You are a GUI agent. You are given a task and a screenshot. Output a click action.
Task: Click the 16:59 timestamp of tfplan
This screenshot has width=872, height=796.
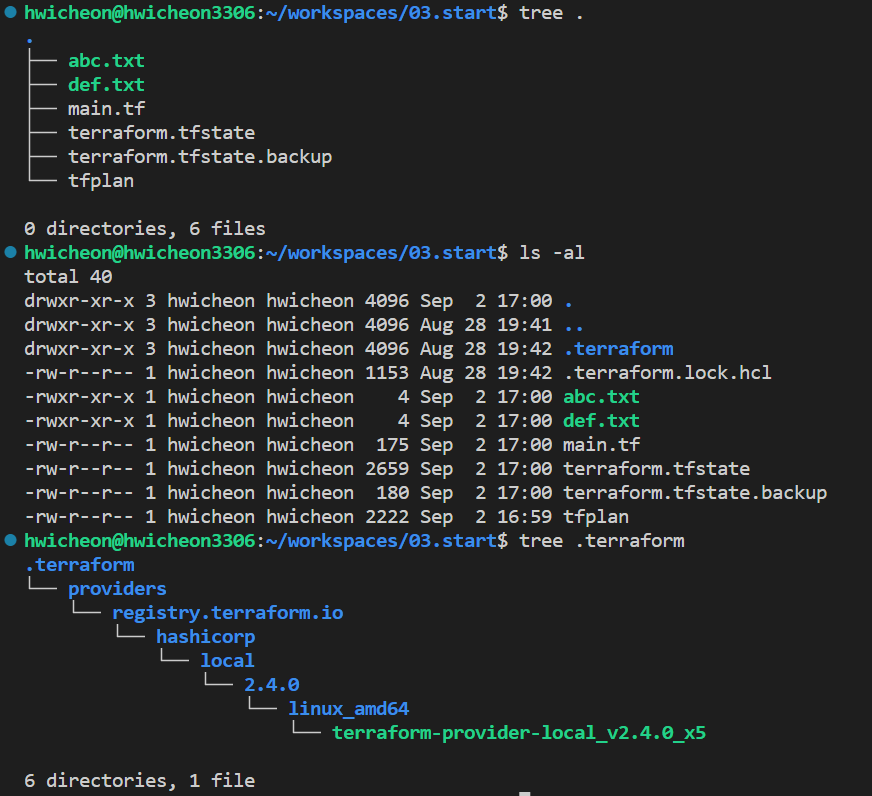pos(524,517)
